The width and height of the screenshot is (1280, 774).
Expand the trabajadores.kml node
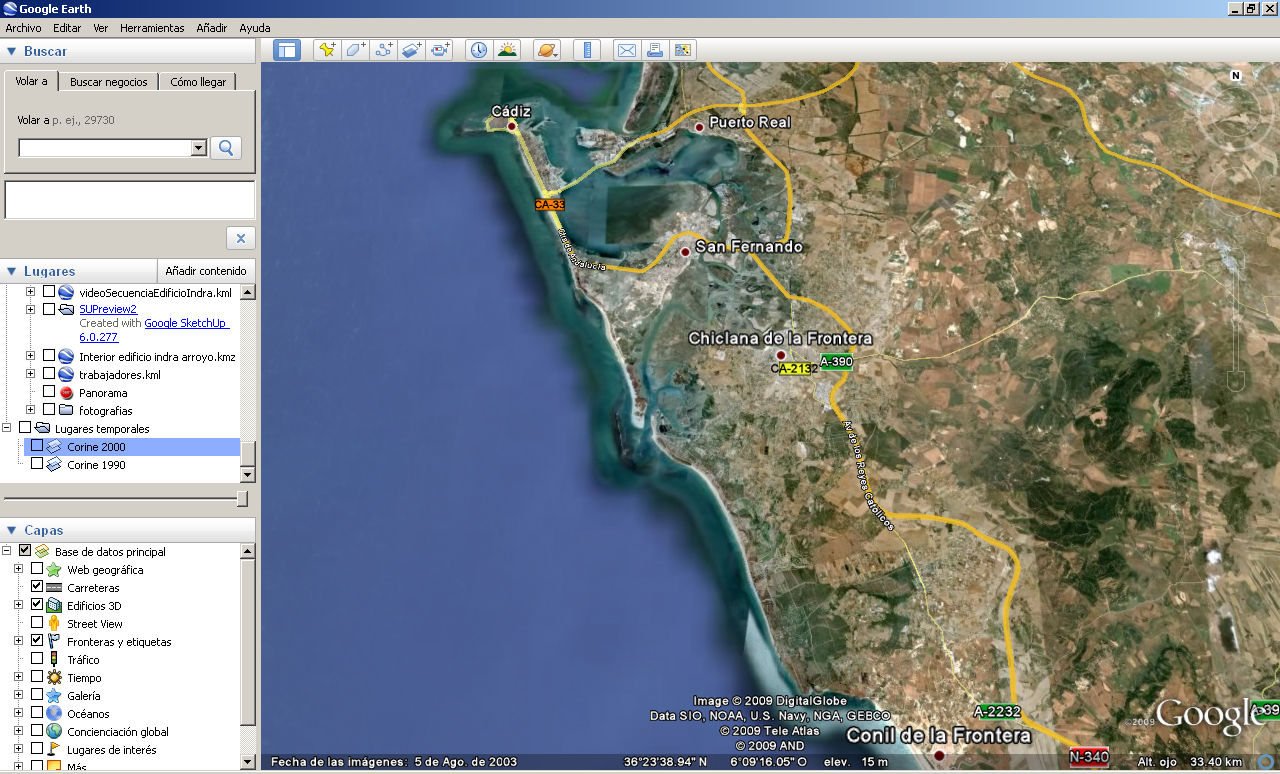tap(32, 375)
